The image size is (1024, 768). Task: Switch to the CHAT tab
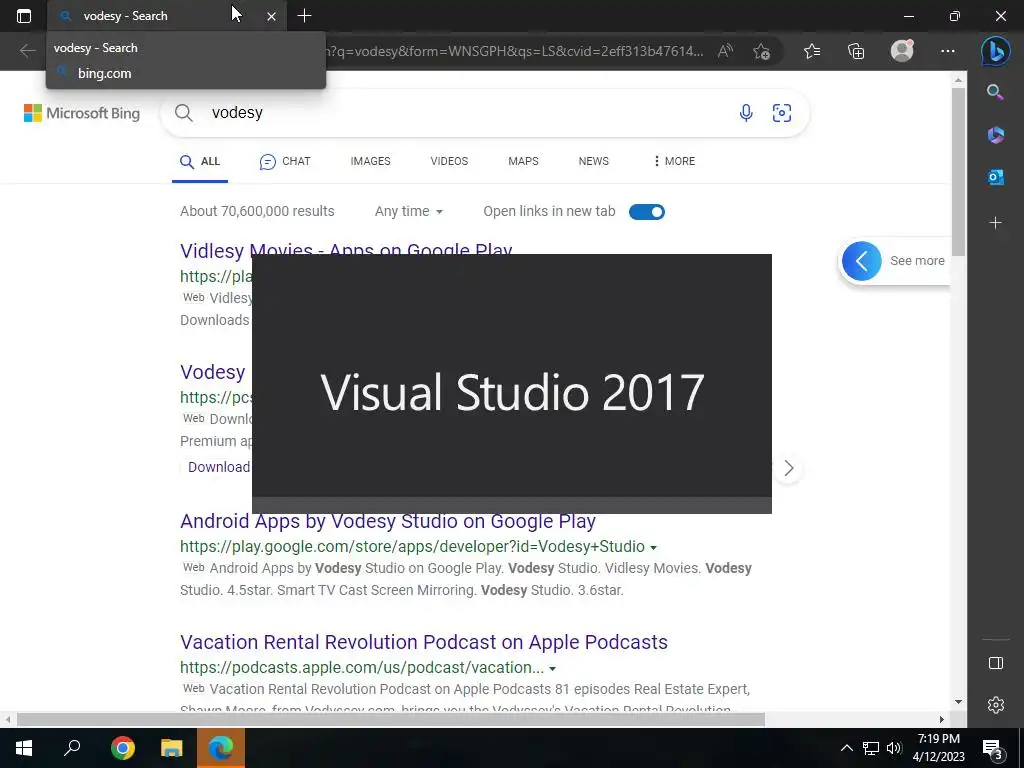coord(285,161)
